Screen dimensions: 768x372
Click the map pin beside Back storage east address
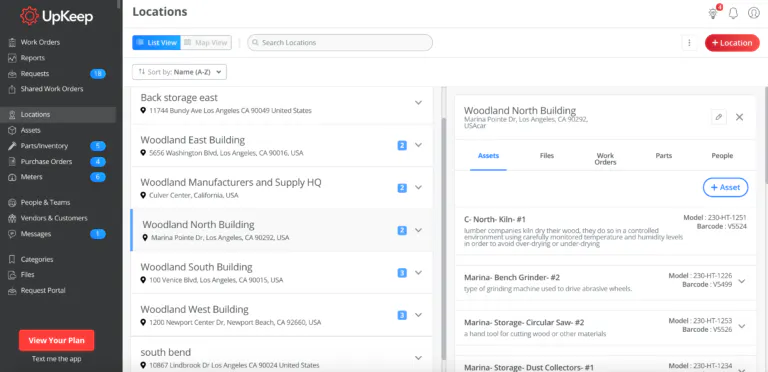(143, 111)
